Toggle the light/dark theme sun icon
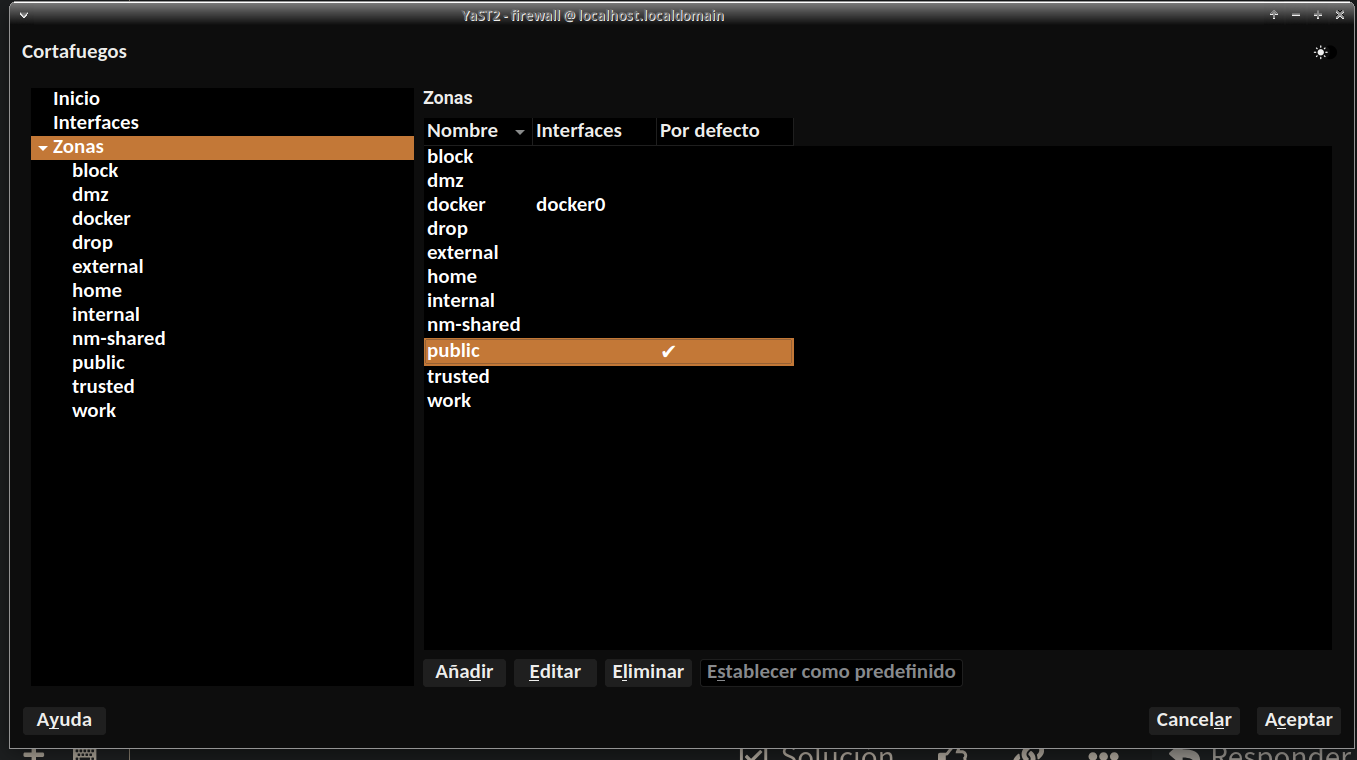 pos(1321,53)
